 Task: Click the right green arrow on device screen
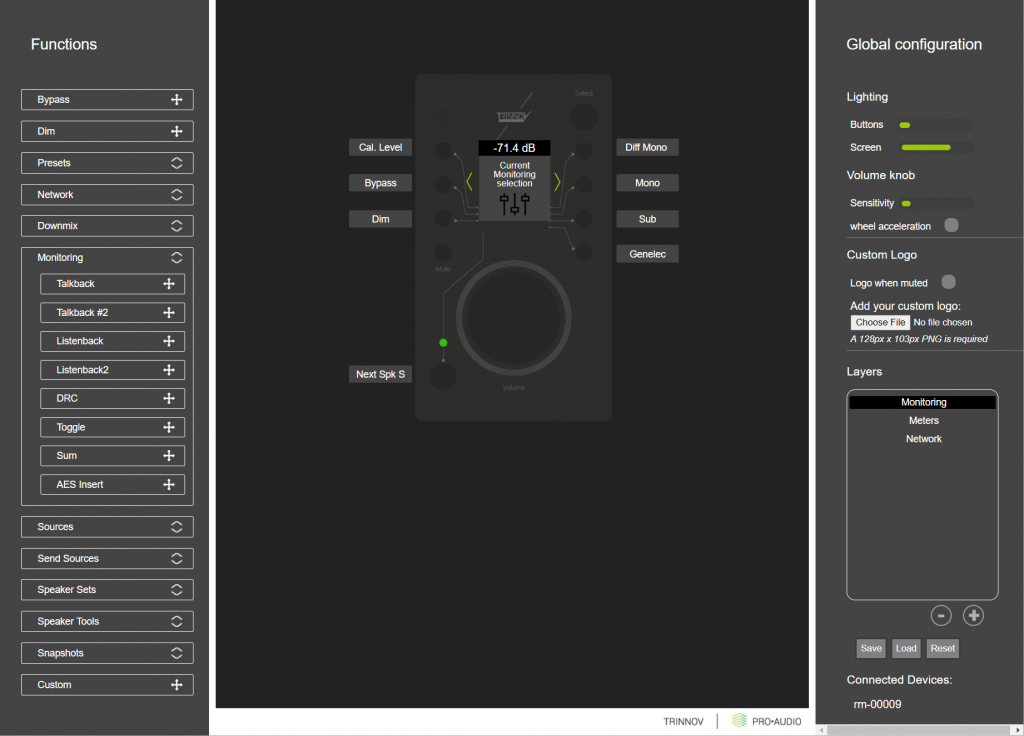coord(557,182)
